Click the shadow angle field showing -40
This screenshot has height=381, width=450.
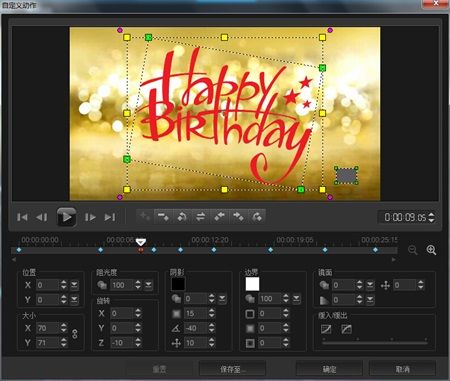coord(195,328)
